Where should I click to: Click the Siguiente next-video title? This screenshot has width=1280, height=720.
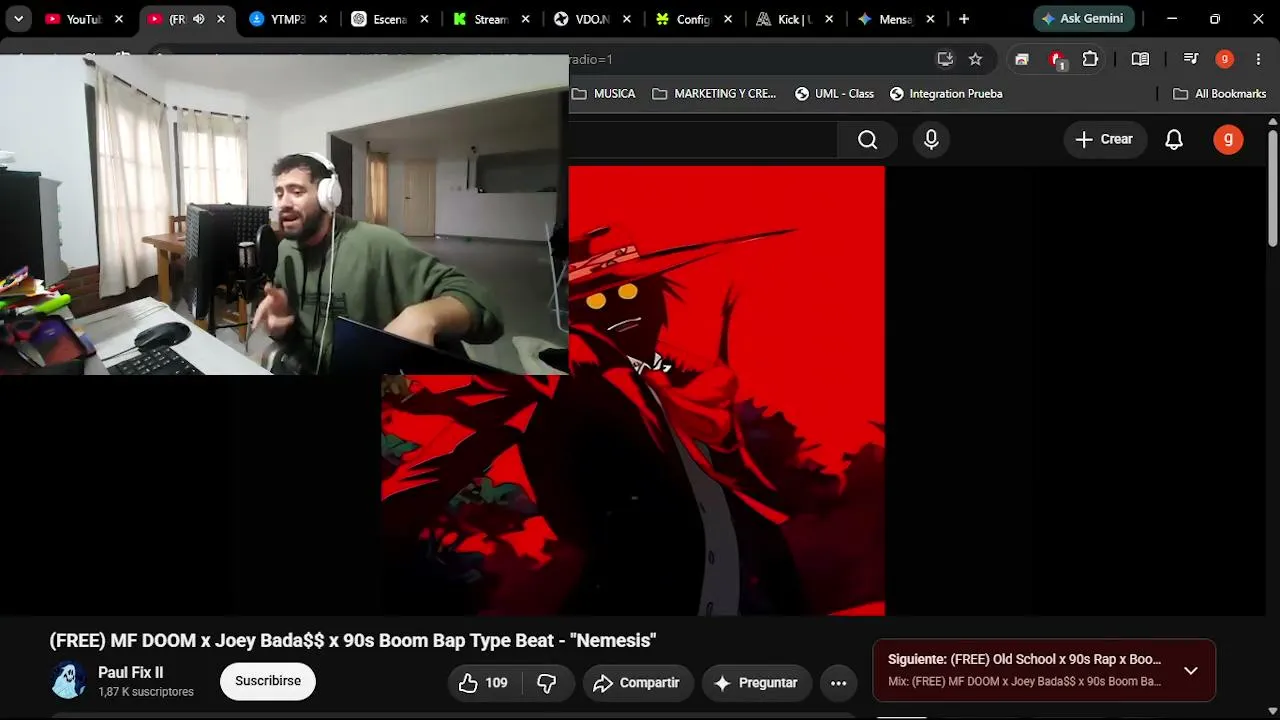click(1025, 660)
